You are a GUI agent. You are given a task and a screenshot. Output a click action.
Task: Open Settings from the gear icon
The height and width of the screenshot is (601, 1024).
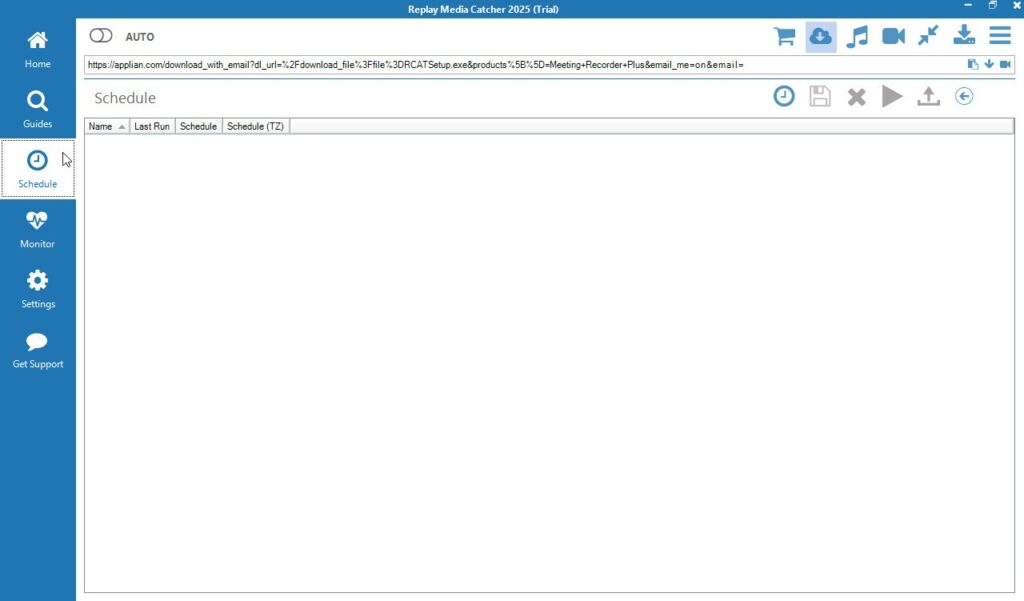[37, 290]
